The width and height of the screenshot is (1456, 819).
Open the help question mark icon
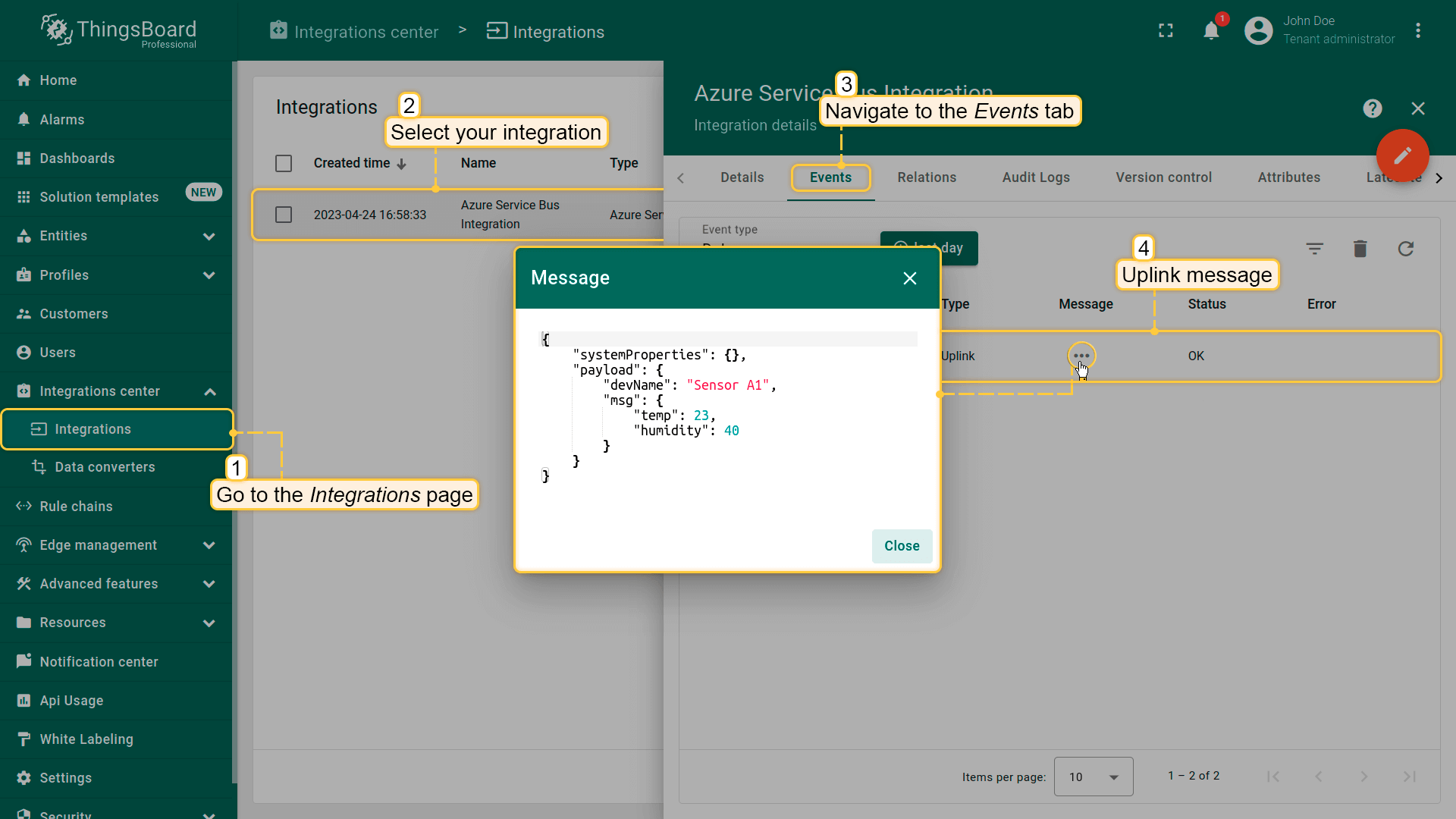[x=1372, y=108]
